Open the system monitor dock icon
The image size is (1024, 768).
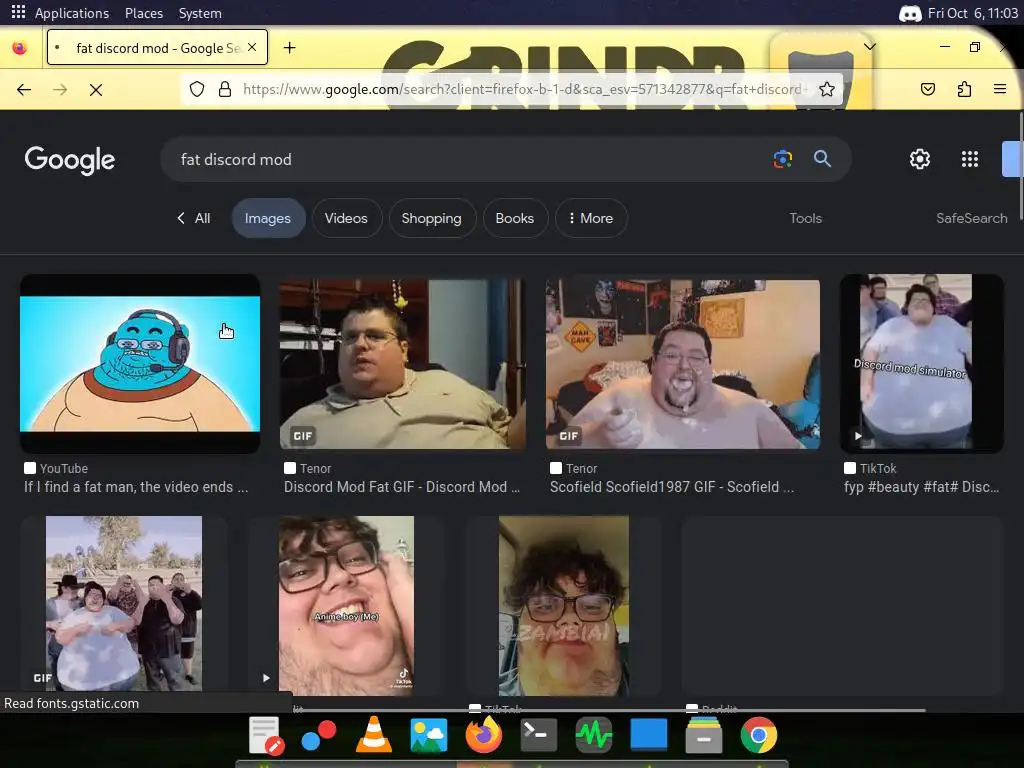point(594,735)
